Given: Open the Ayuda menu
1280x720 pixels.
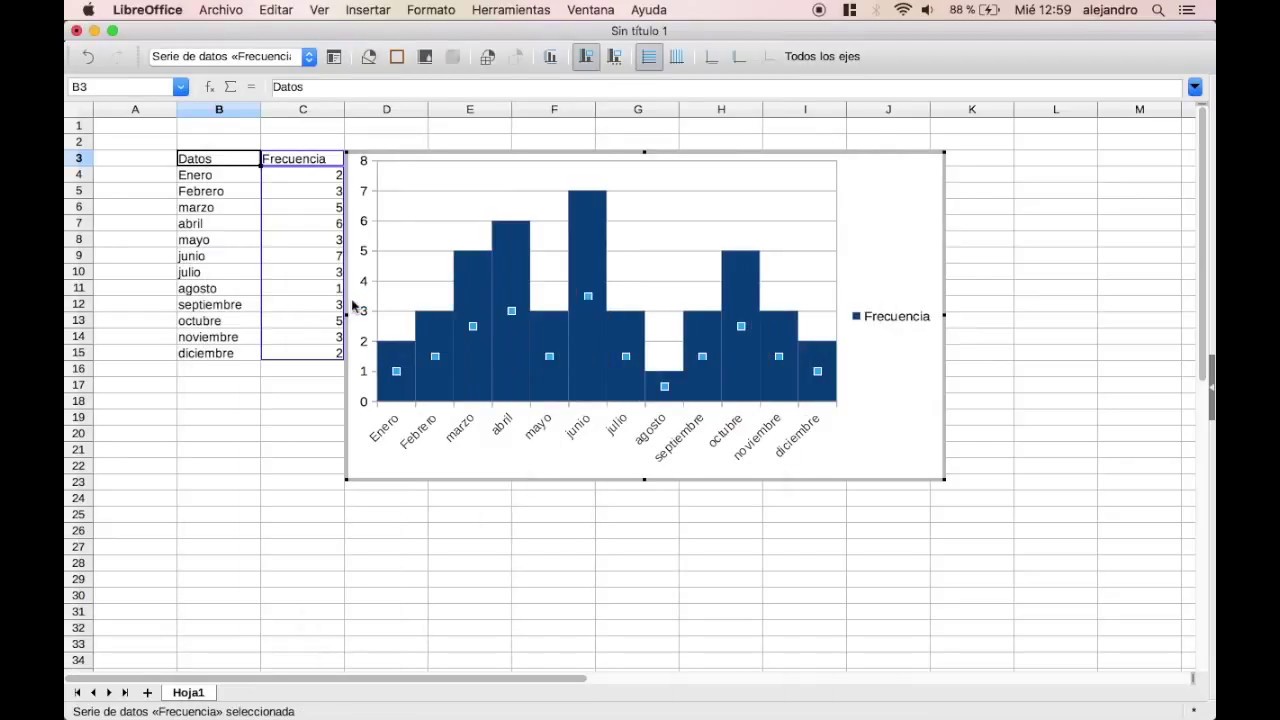Looking at the screenshot, I should pos(649,10).
